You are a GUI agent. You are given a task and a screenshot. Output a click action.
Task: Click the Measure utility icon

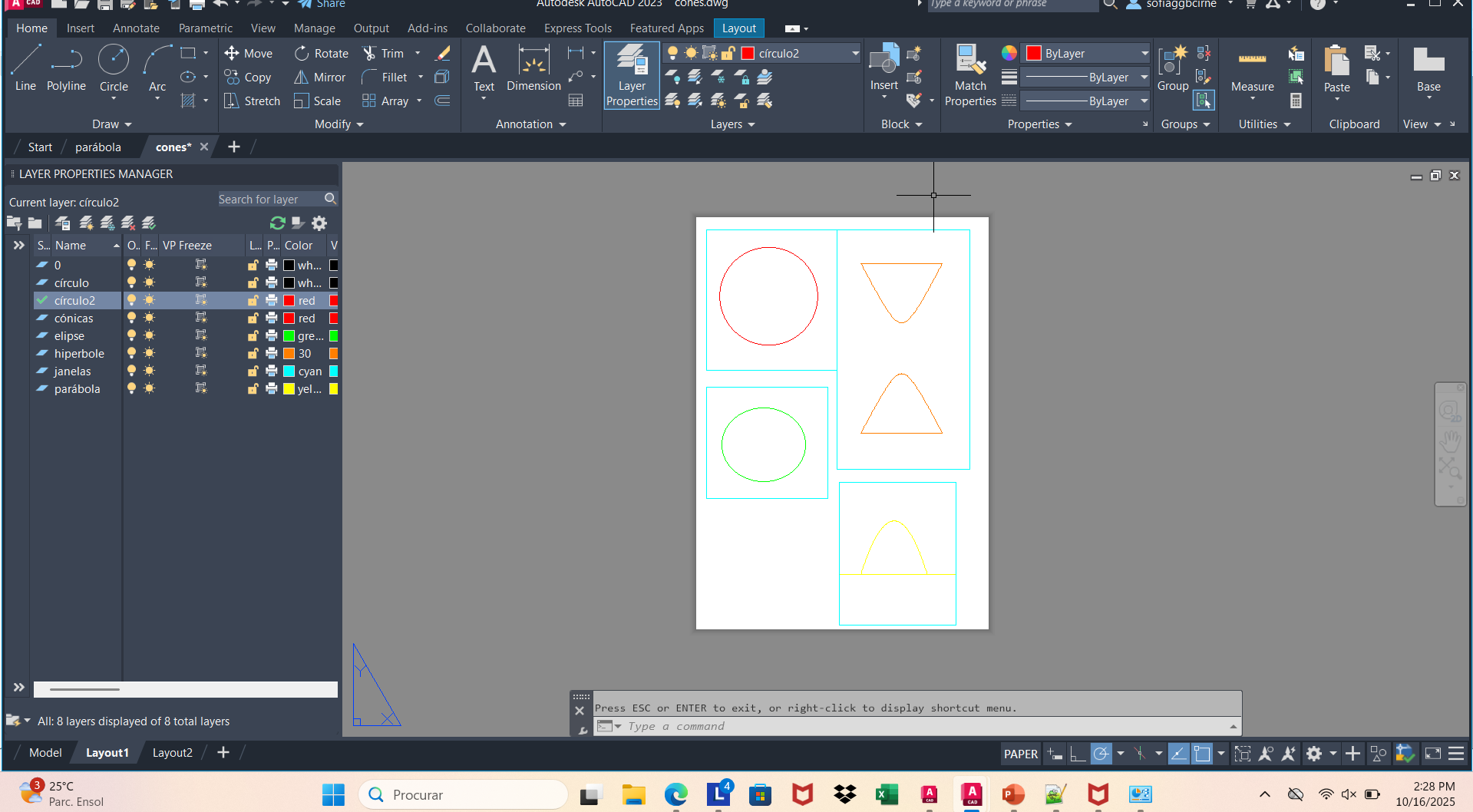coord(1252,68)
